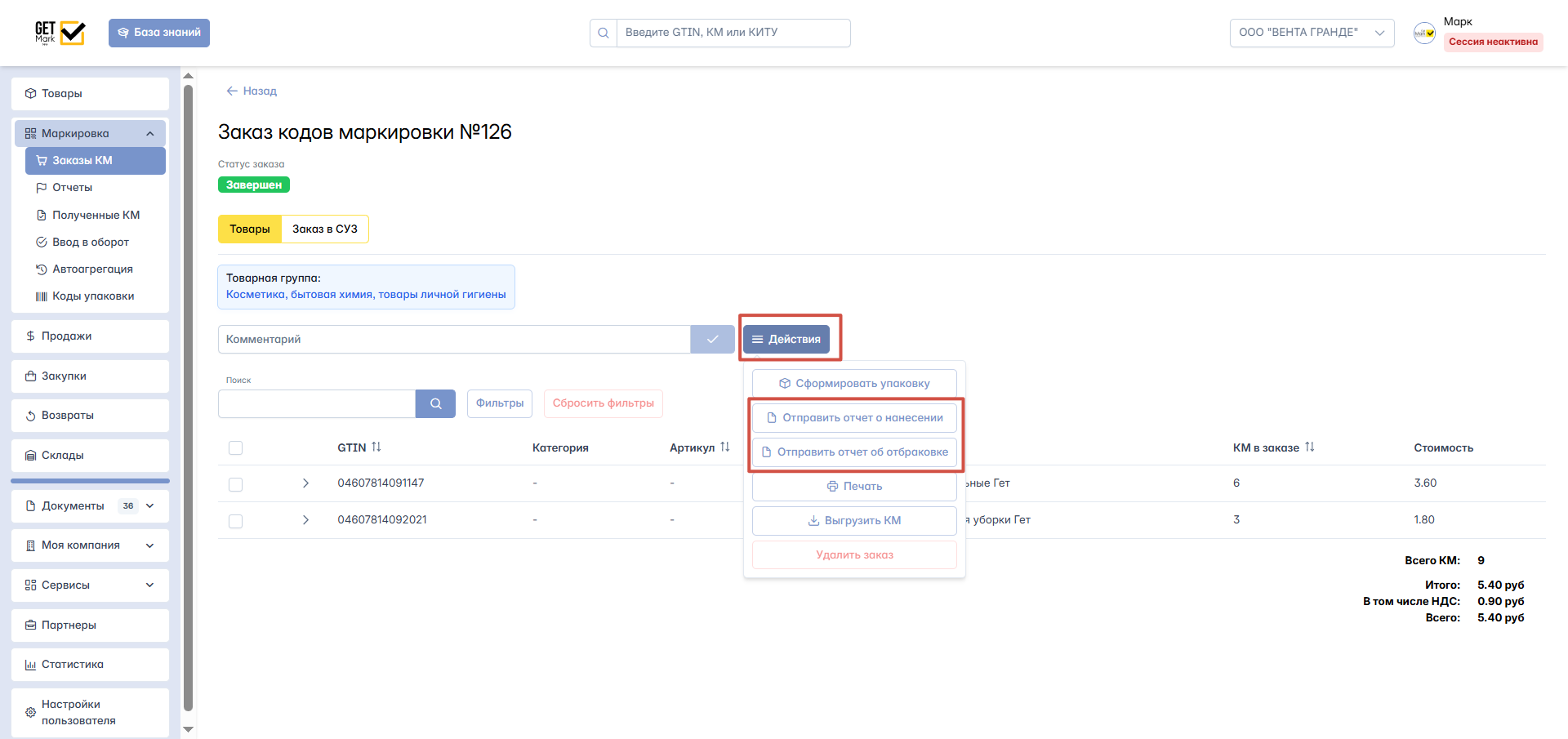Click the sidebar scrollbar up arrow

[x=188, y=76]
